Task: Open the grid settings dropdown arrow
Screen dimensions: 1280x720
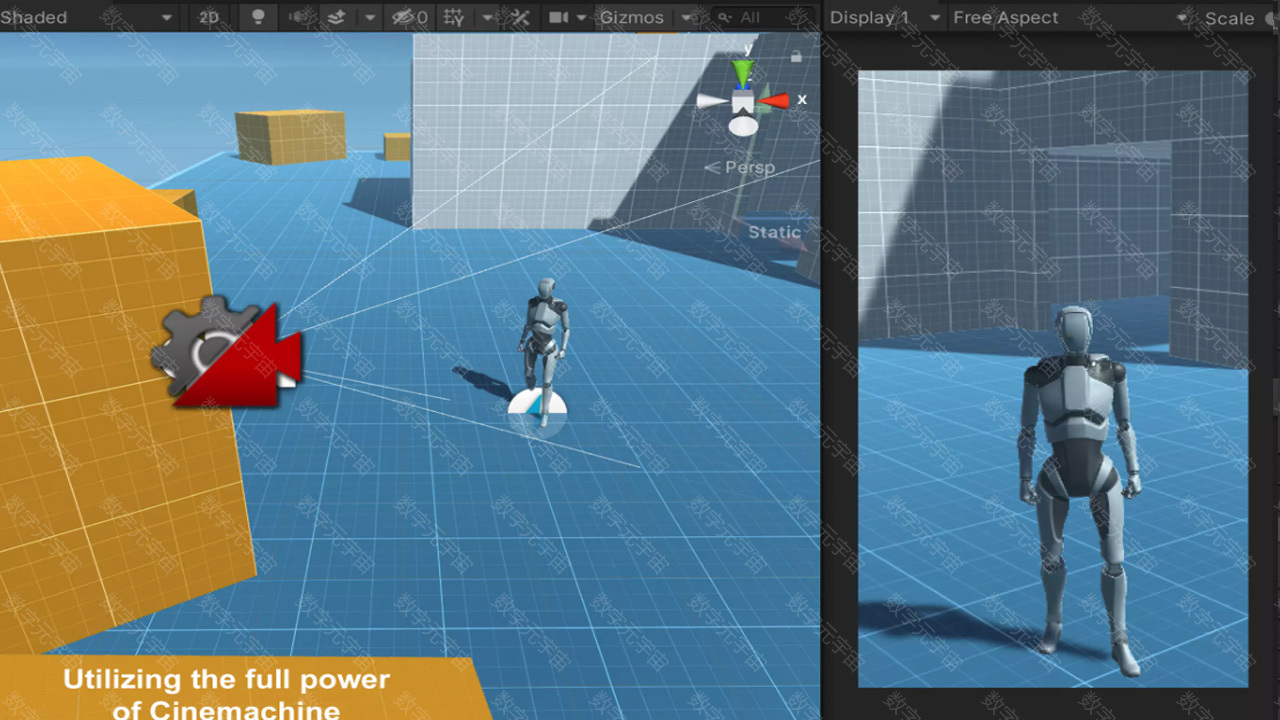Action: [x=488, y=17]
